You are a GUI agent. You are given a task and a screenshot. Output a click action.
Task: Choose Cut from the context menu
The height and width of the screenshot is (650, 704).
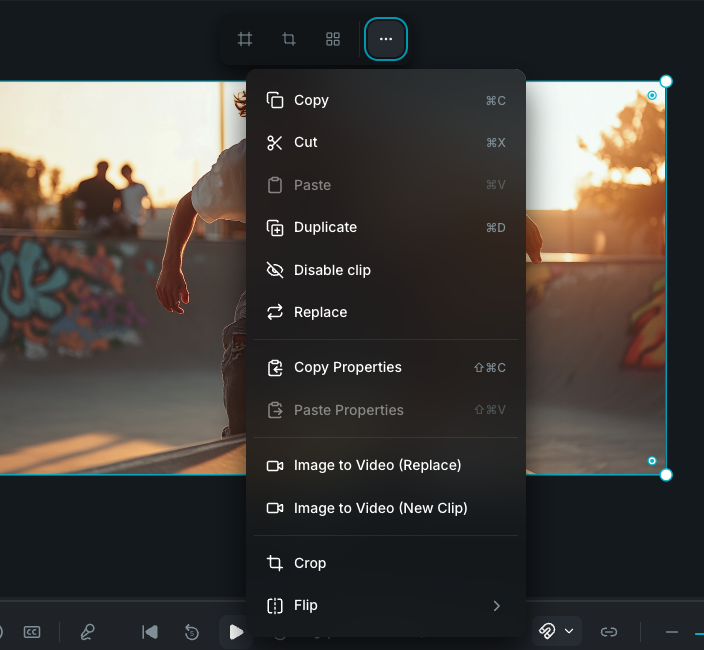coord(386,142)
